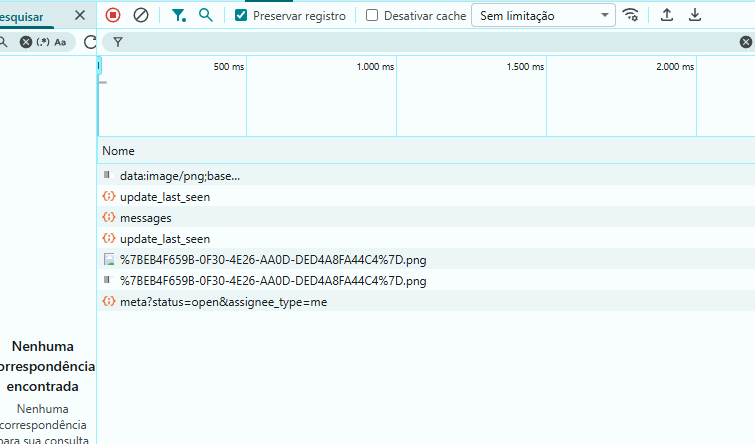
Task: Close the Pesquisar tab
Action: [x=80, y=15]
